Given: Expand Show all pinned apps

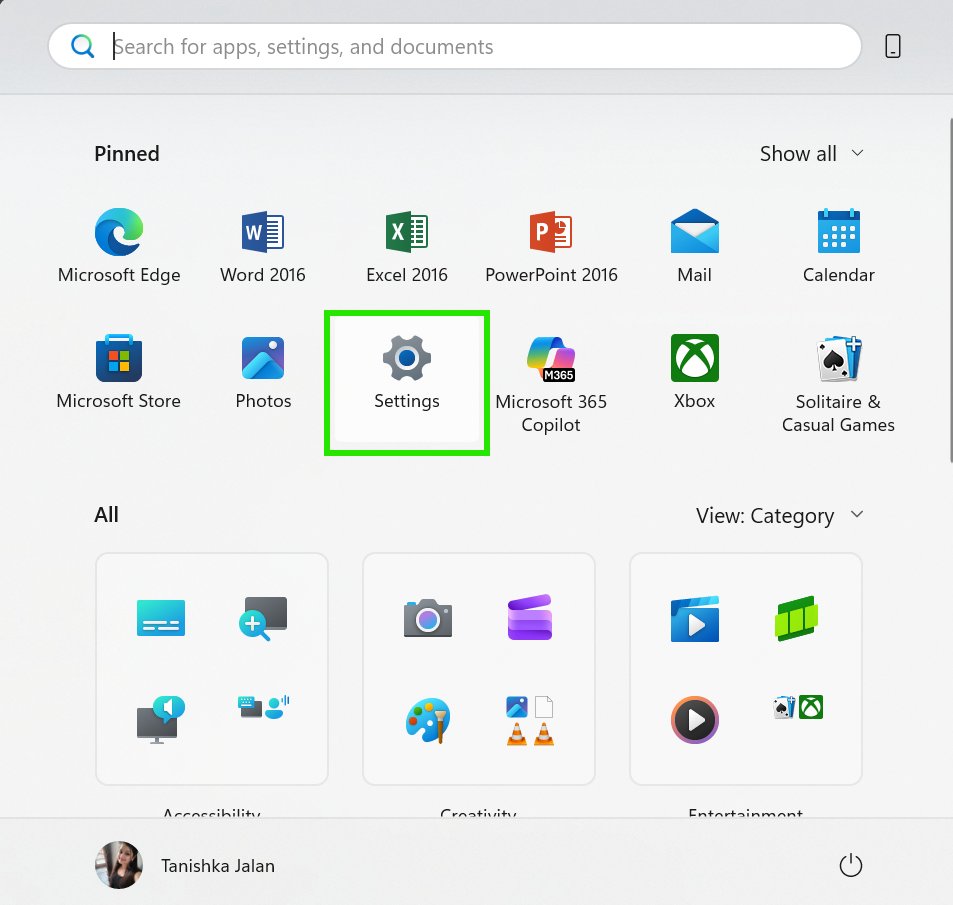Looking at the screenshot, I should click(811, 154).
